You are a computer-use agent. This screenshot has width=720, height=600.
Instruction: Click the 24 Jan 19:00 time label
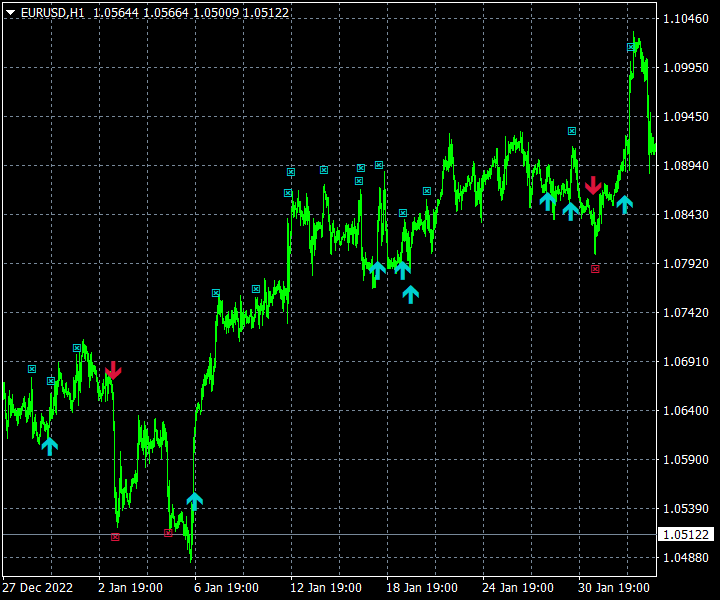(x=518, y=588)
